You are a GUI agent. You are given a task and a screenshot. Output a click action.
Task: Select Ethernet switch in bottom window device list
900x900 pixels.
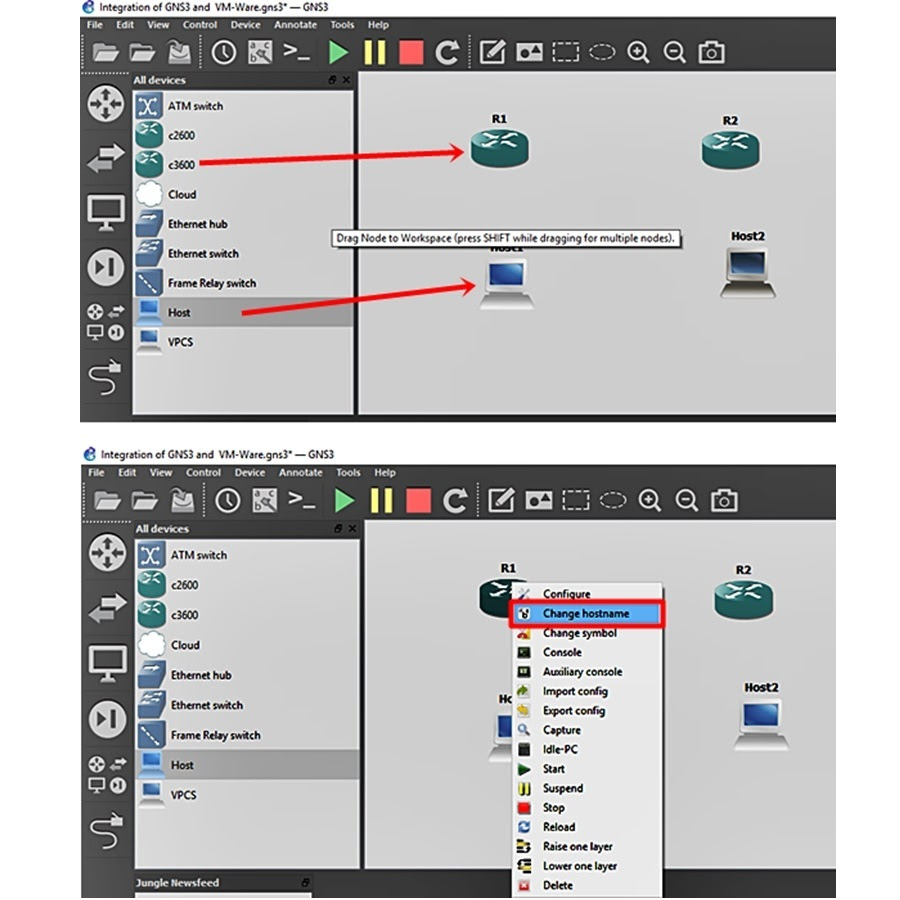247,705
